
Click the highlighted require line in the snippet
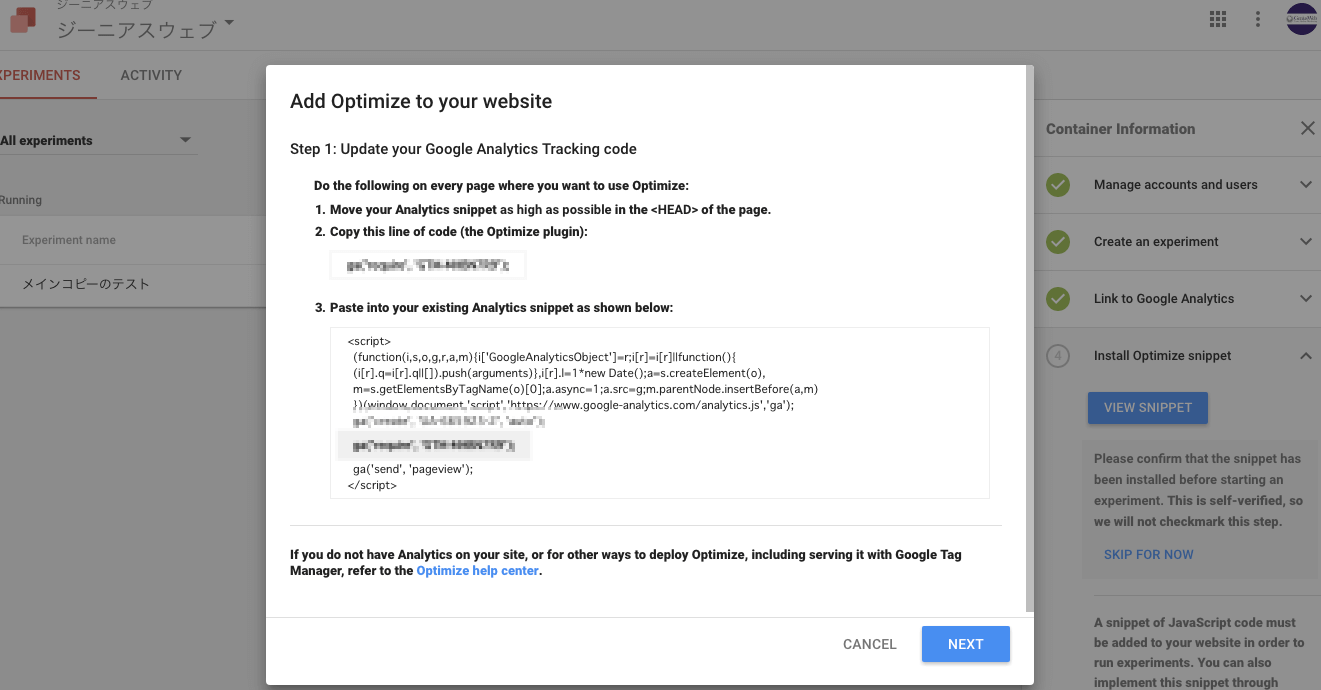(x=434, y=445)
